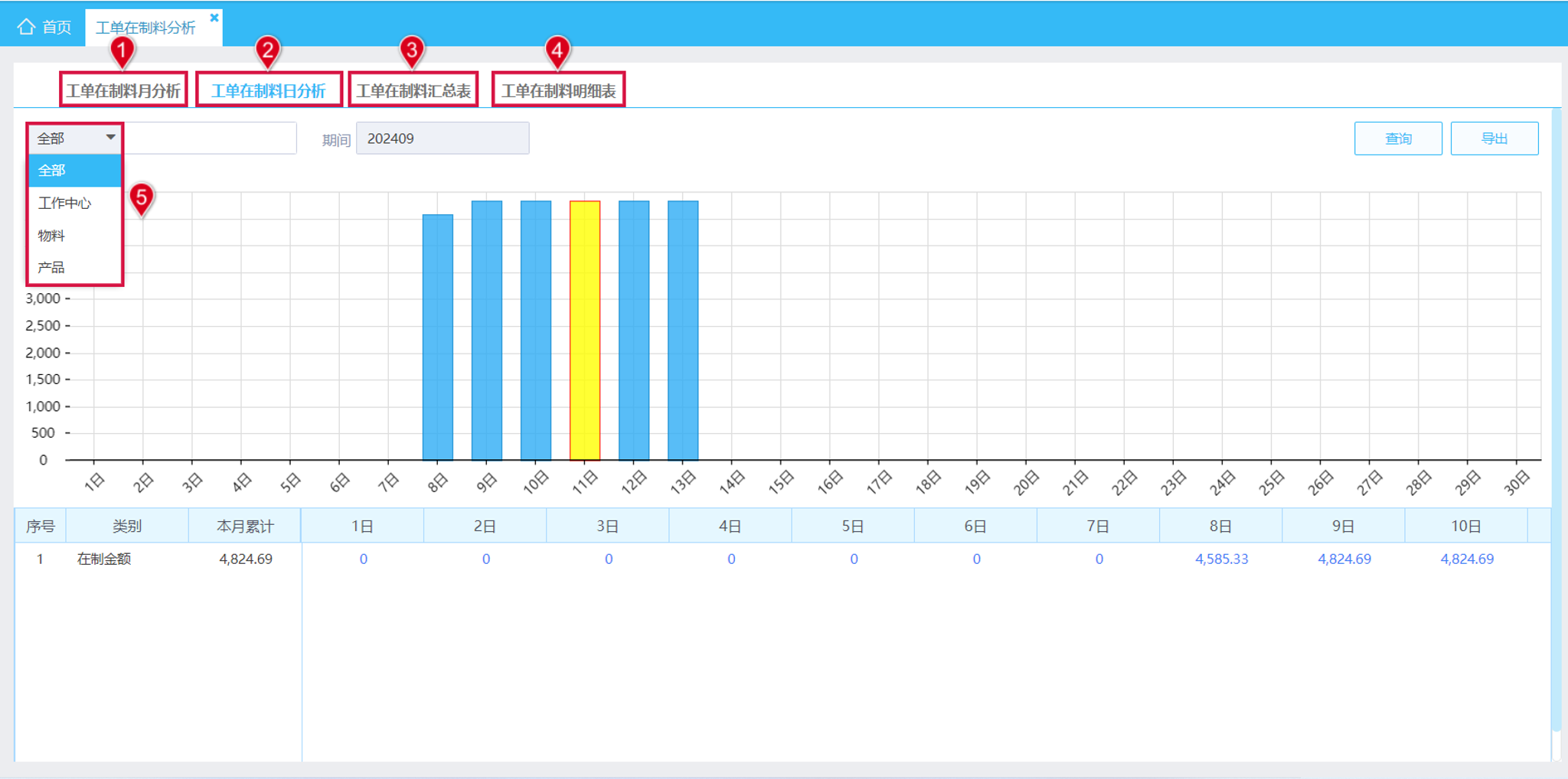The width and height of the screenshot is (1568, 779).
Task: Click the 本月累计 column header
Action: point(245,526)
